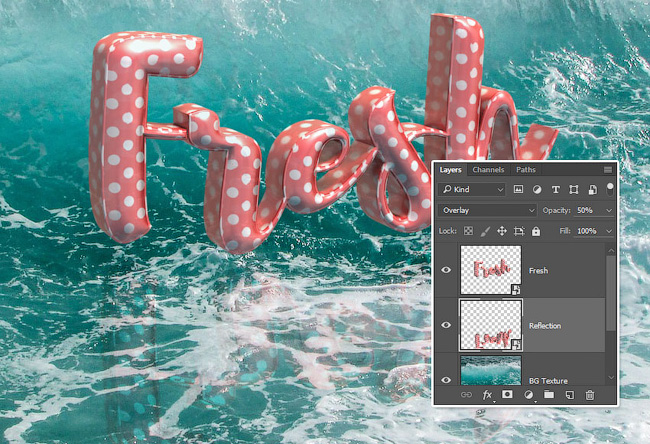The width and height of the screenshot is (650, 444).
Task: Filter layers by shape layers icon
Action: 574,189
